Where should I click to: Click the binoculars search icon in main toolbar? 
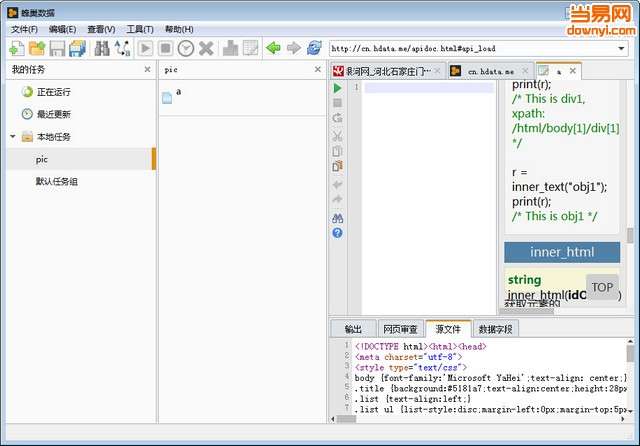[x=102, y=48]
